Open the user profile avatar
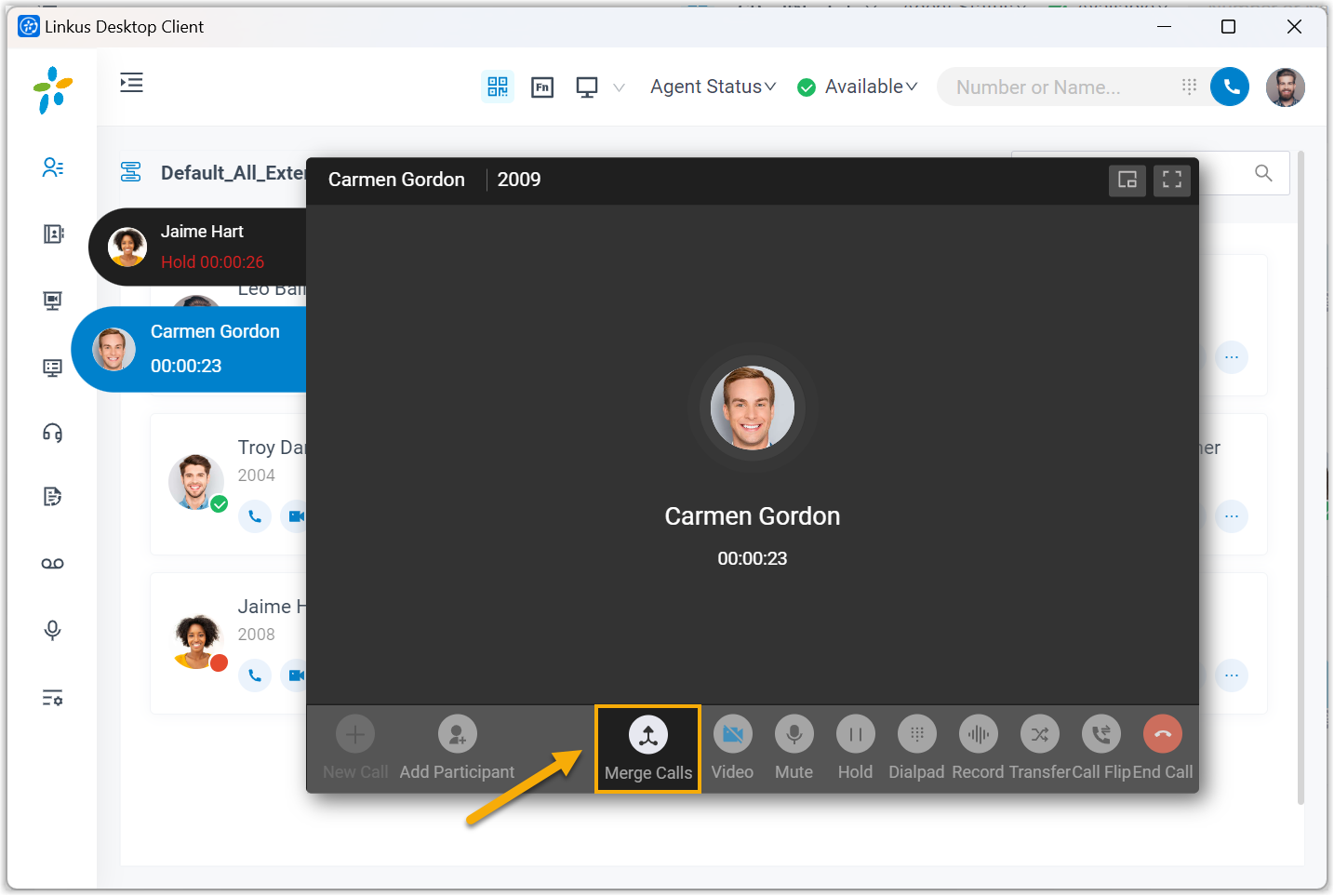Image resolution: width=1334 pixels, height=896 pixels. point(1286,87)
